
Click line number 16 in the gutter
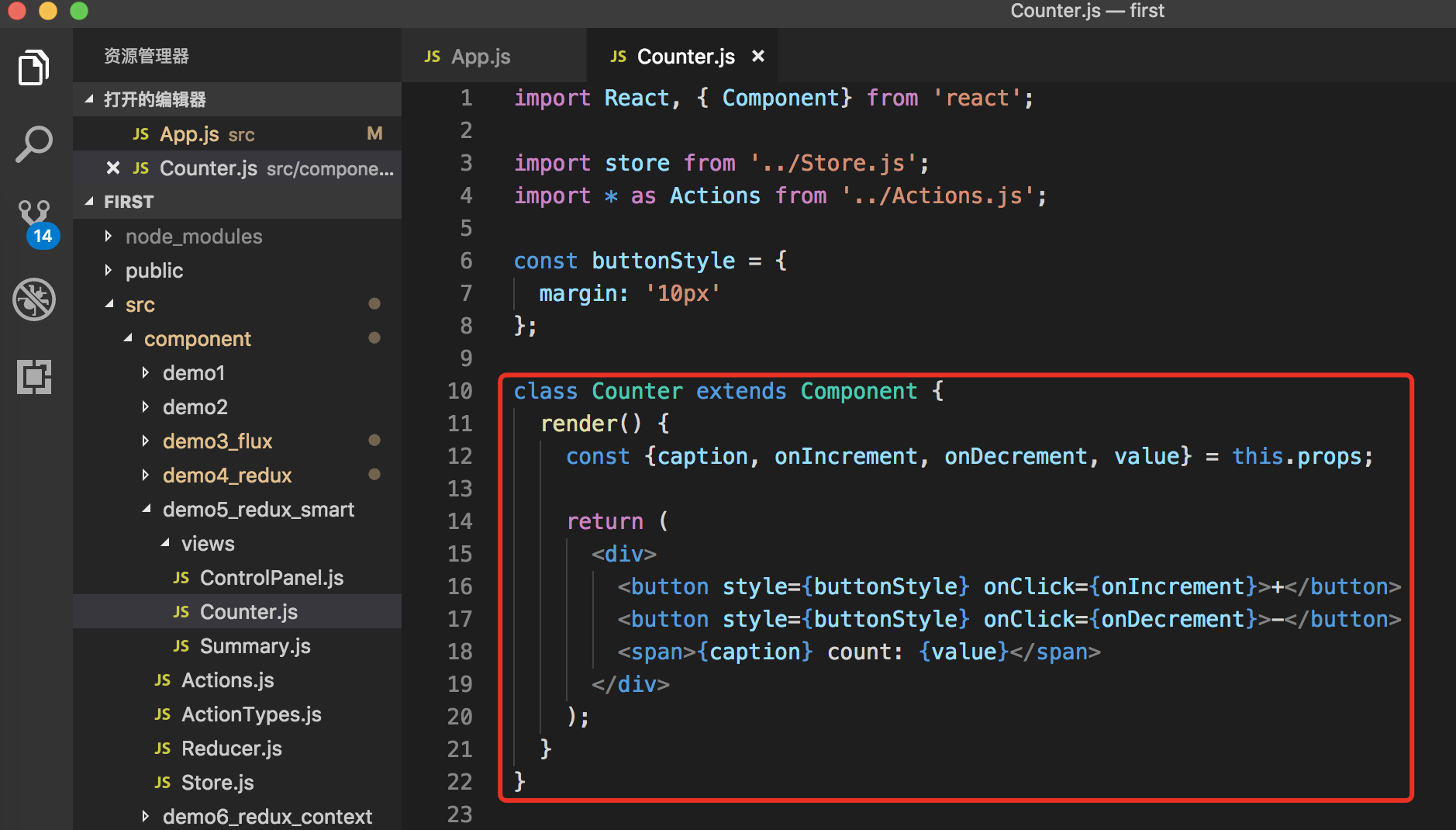coord(460,586)
